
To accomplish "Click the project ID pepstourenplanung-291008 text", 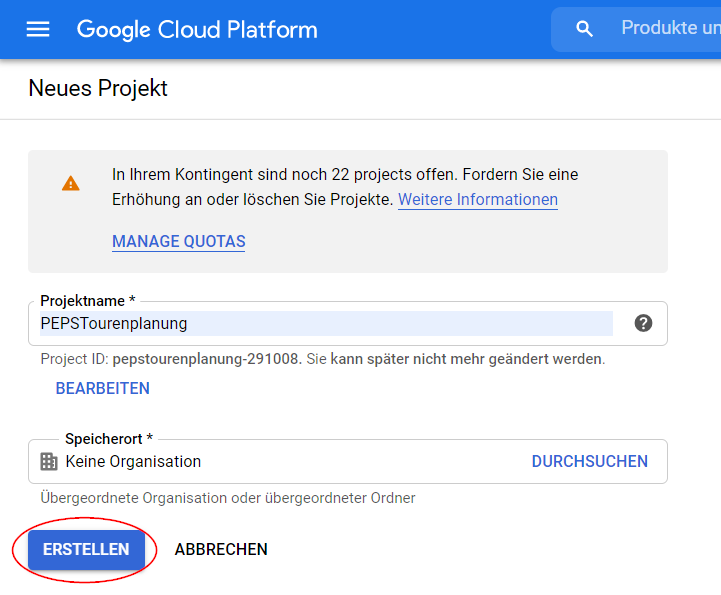I will click(x=206, y=358).
